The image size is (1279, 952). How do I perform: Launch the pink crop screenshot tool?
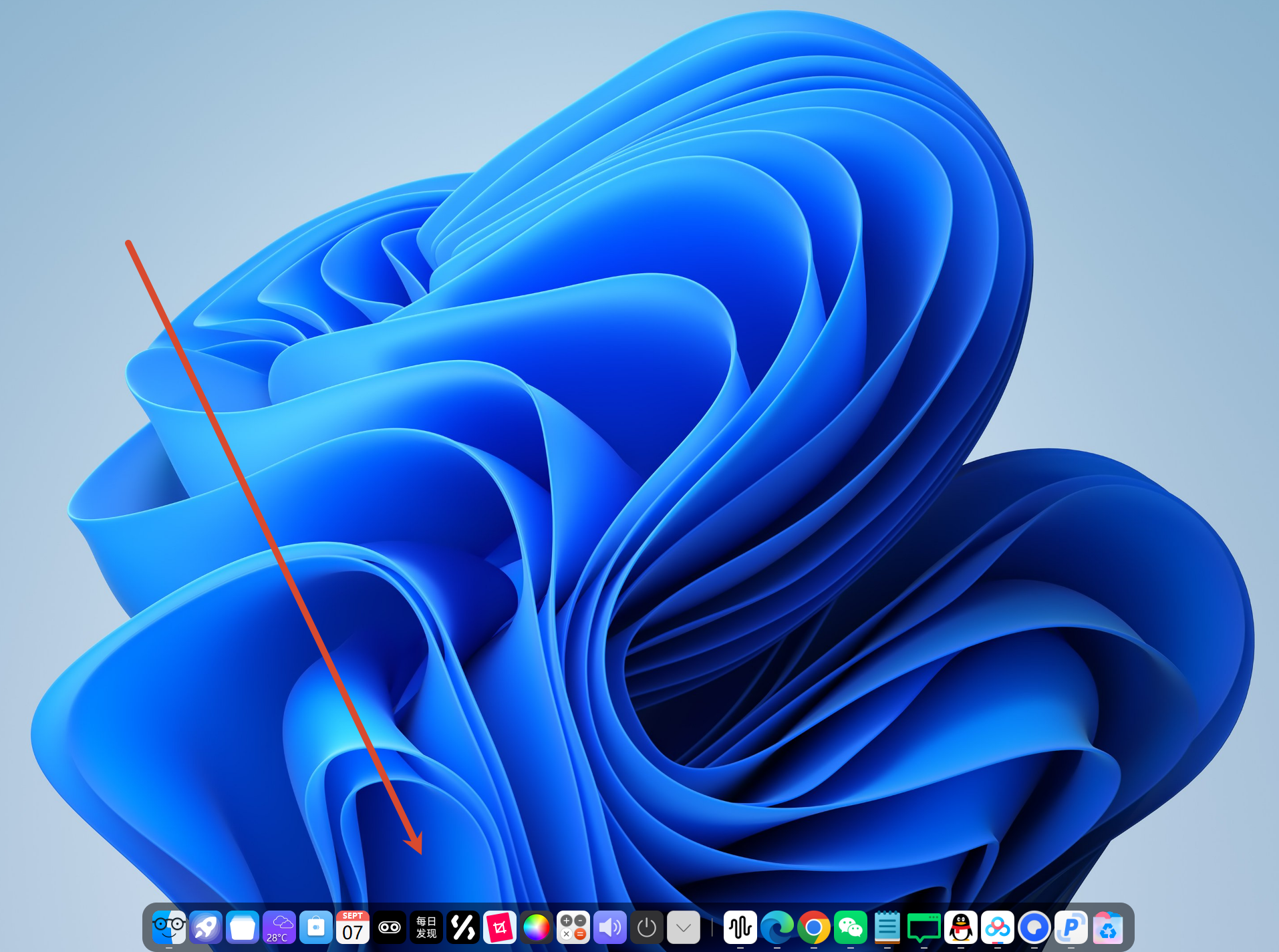500,927
